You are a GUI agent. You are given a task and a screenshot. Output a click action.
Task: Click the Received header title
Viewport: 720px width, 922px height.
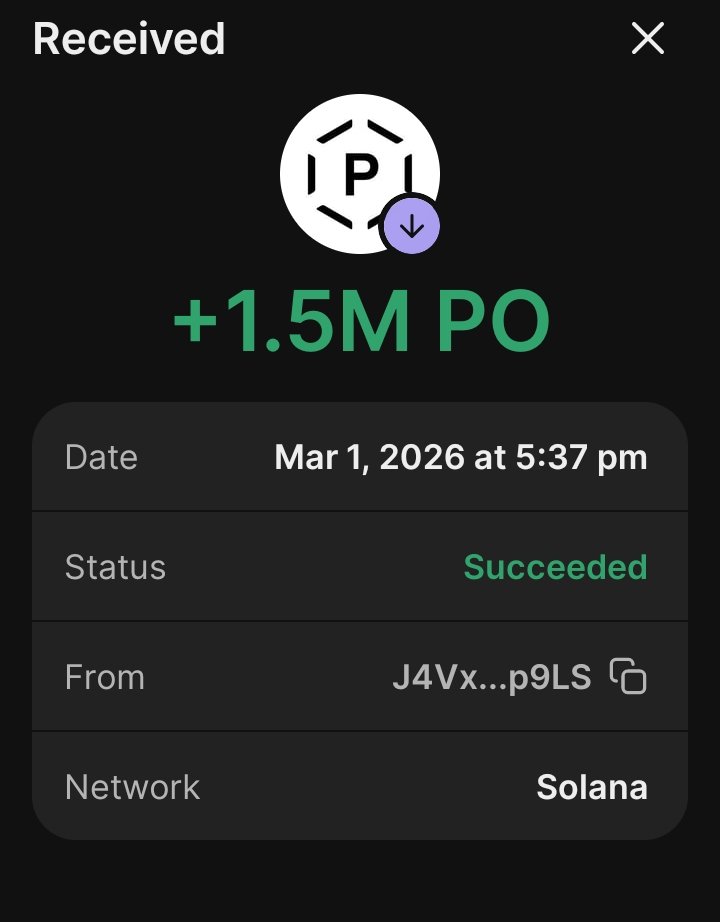129,39
